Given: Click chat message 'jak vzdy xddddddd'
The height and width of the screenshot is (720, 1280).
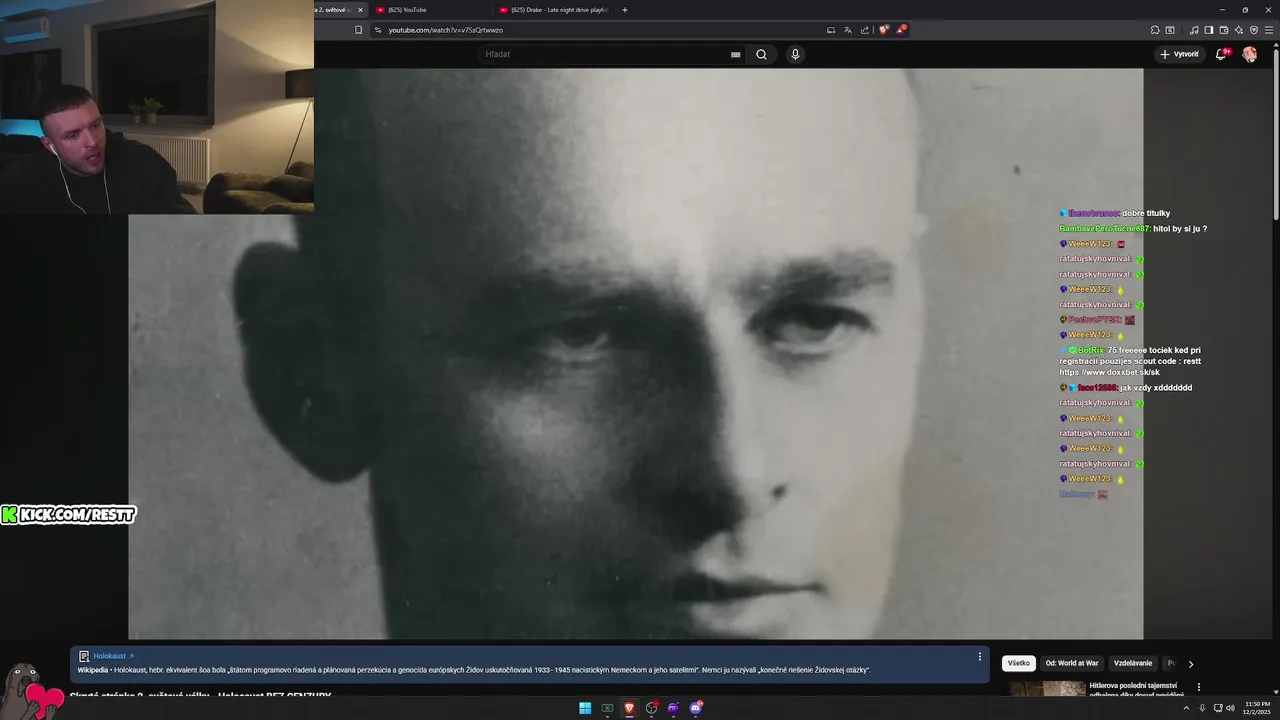Looking at the screenshot, I should coord(1156,388).
